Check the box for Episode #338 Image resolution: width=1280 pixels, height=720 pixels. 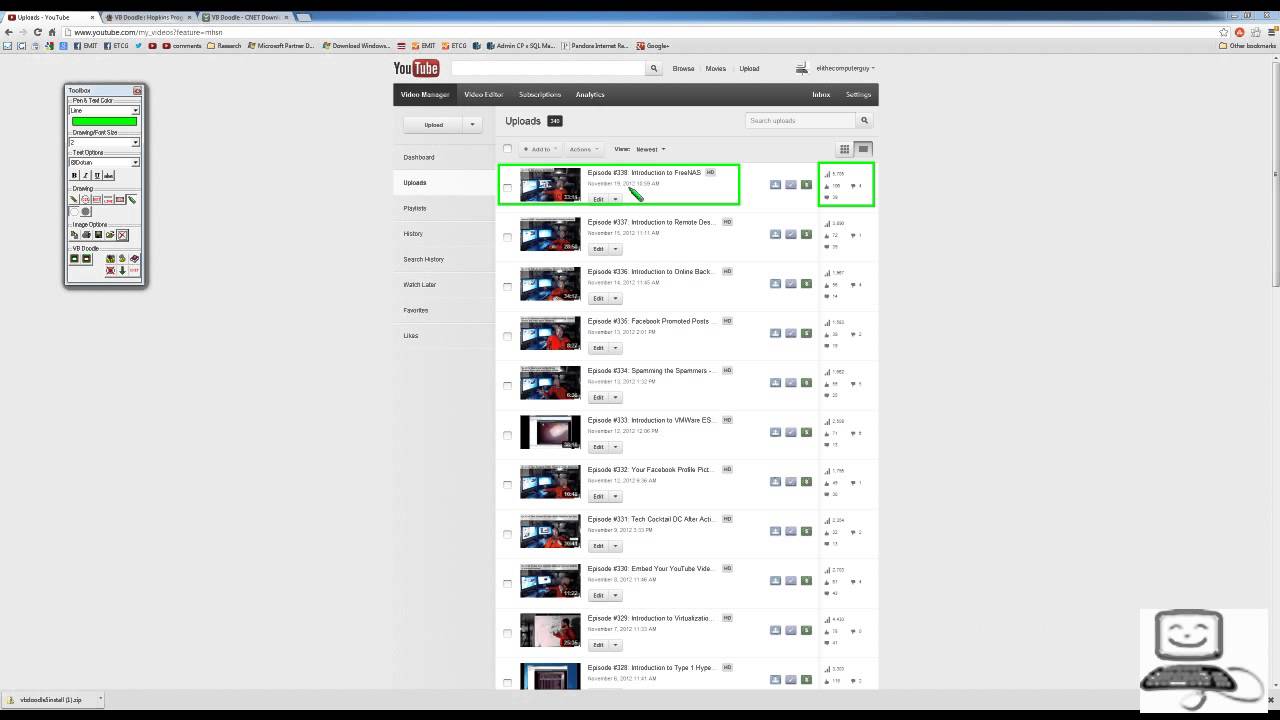click(x=507, y=187)
